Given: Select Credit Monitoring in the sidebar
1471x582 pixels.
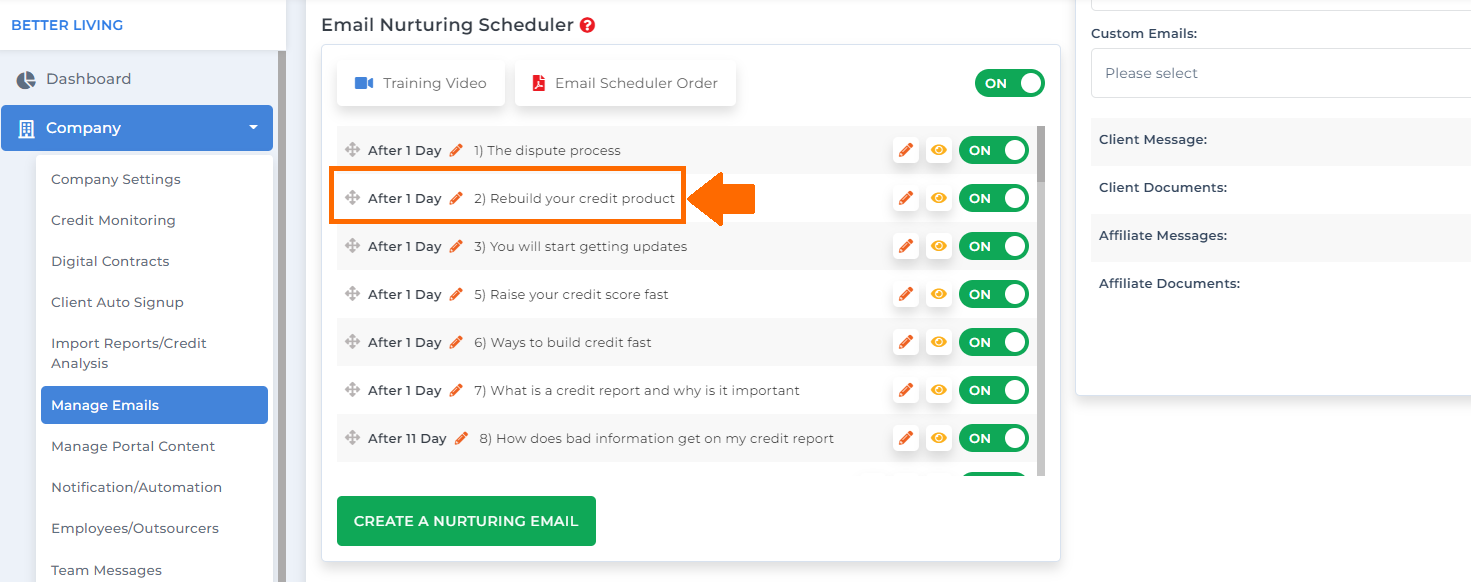Looking at the screenshot, I should click(x=113, y=220).
